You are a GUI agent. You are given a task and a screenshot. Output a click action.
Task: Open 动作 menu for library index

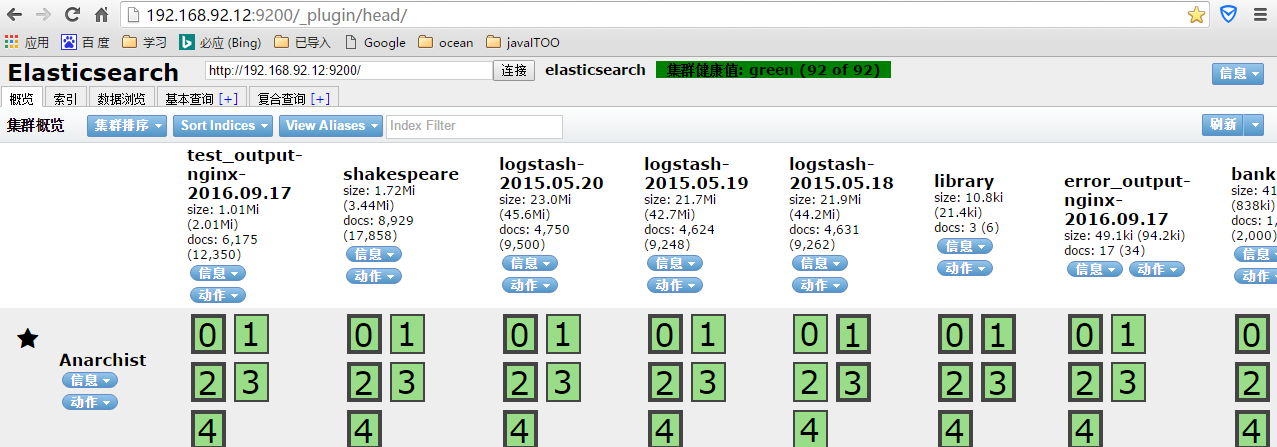click(x=964, y=268)
